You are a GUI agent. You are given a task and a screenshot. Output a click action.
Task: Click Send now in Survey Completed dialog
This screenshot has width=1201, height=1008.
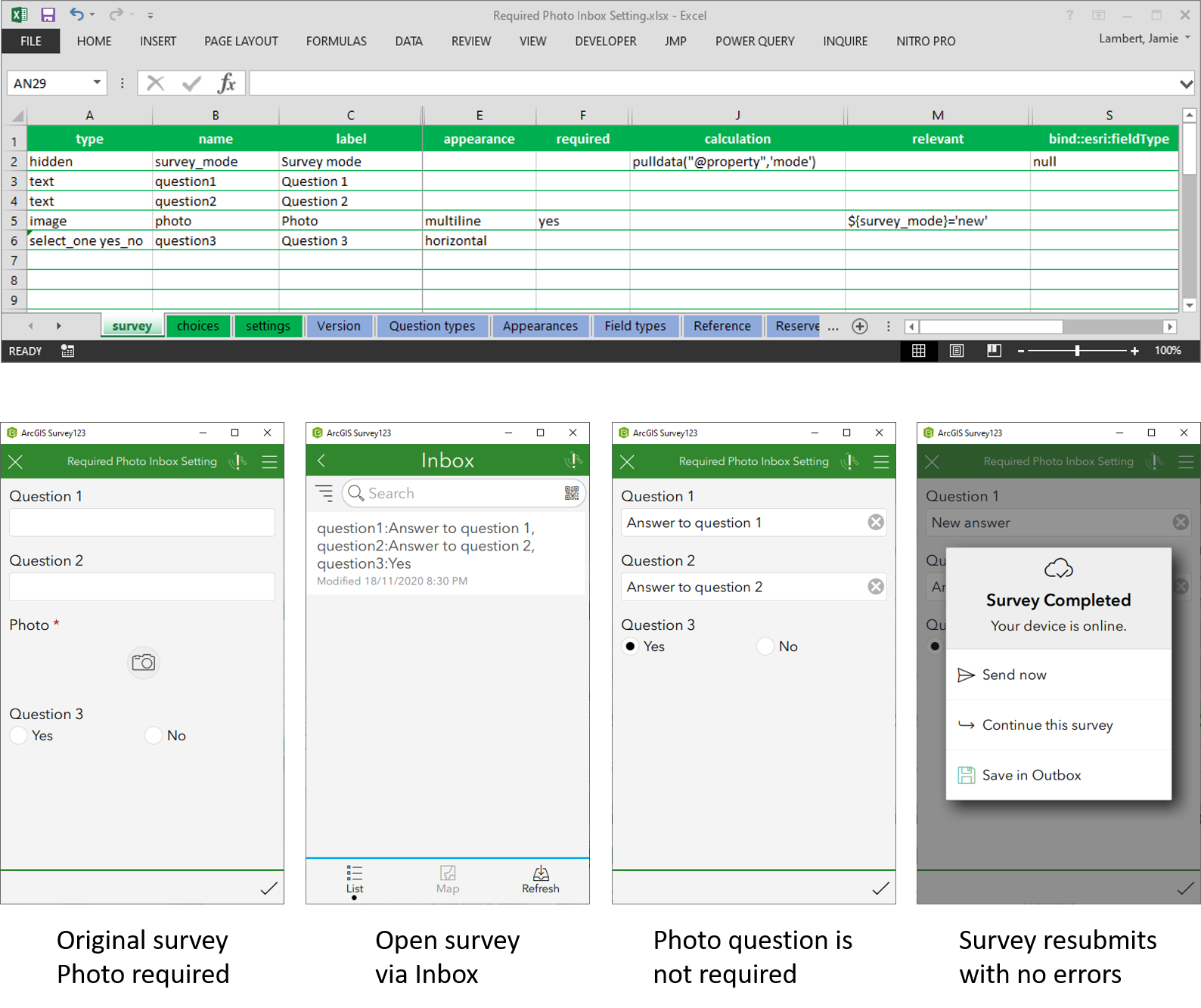pos(1059,675)
